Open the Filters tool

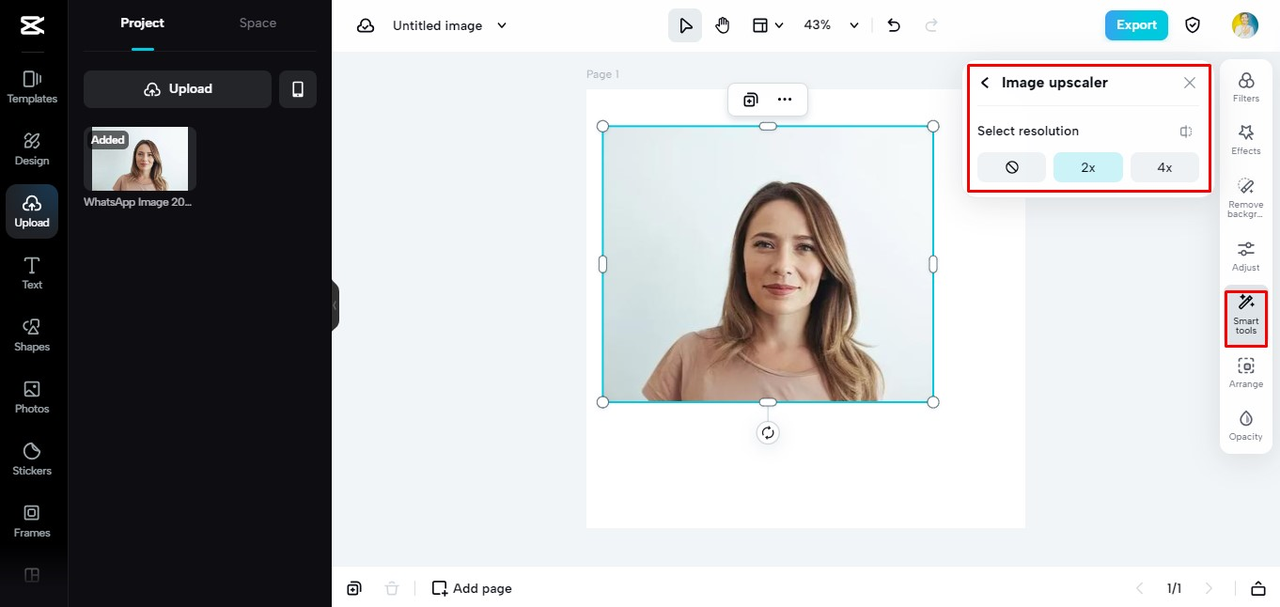click(1246, 87)
